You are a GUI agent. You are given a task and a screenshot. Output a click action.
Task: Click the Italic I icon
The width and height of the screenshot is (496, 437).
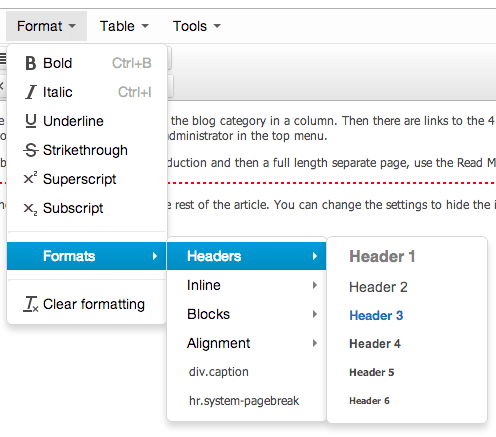click(31, 92)
